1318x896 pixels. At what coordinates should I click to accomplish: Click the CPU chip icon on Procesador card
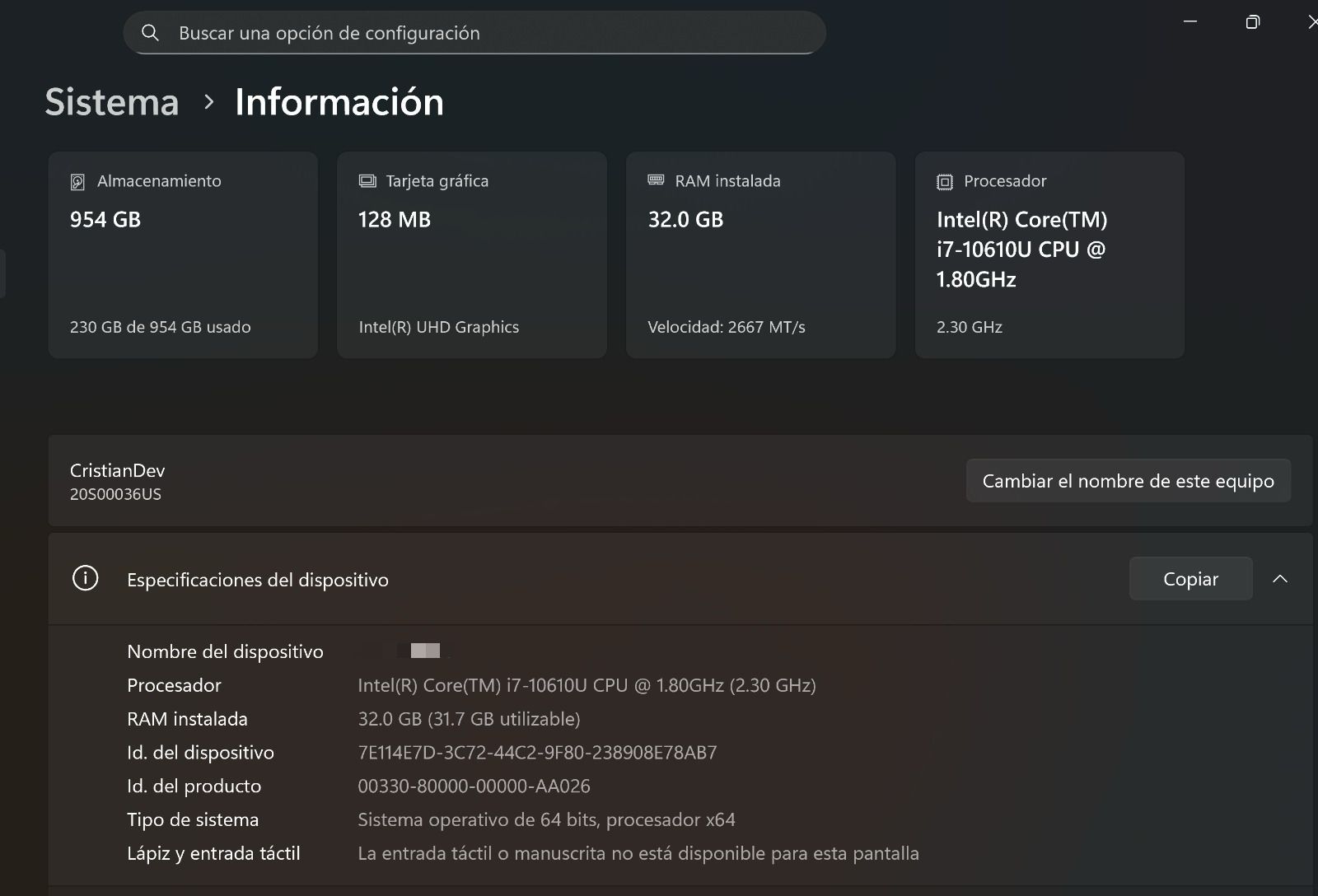(944, 180)
